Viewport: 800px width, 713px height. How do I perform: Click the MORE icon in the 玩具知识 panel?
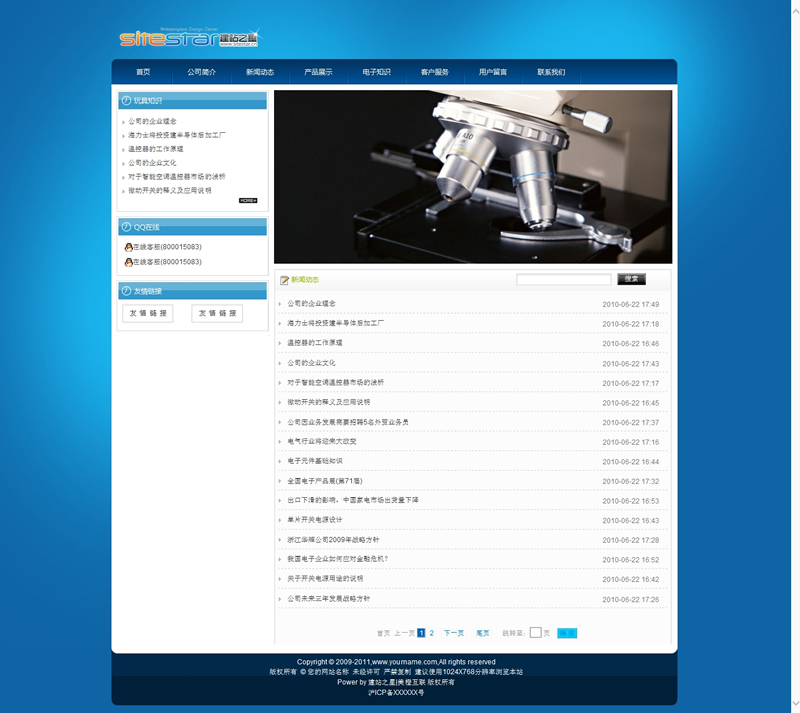(248, 200)
